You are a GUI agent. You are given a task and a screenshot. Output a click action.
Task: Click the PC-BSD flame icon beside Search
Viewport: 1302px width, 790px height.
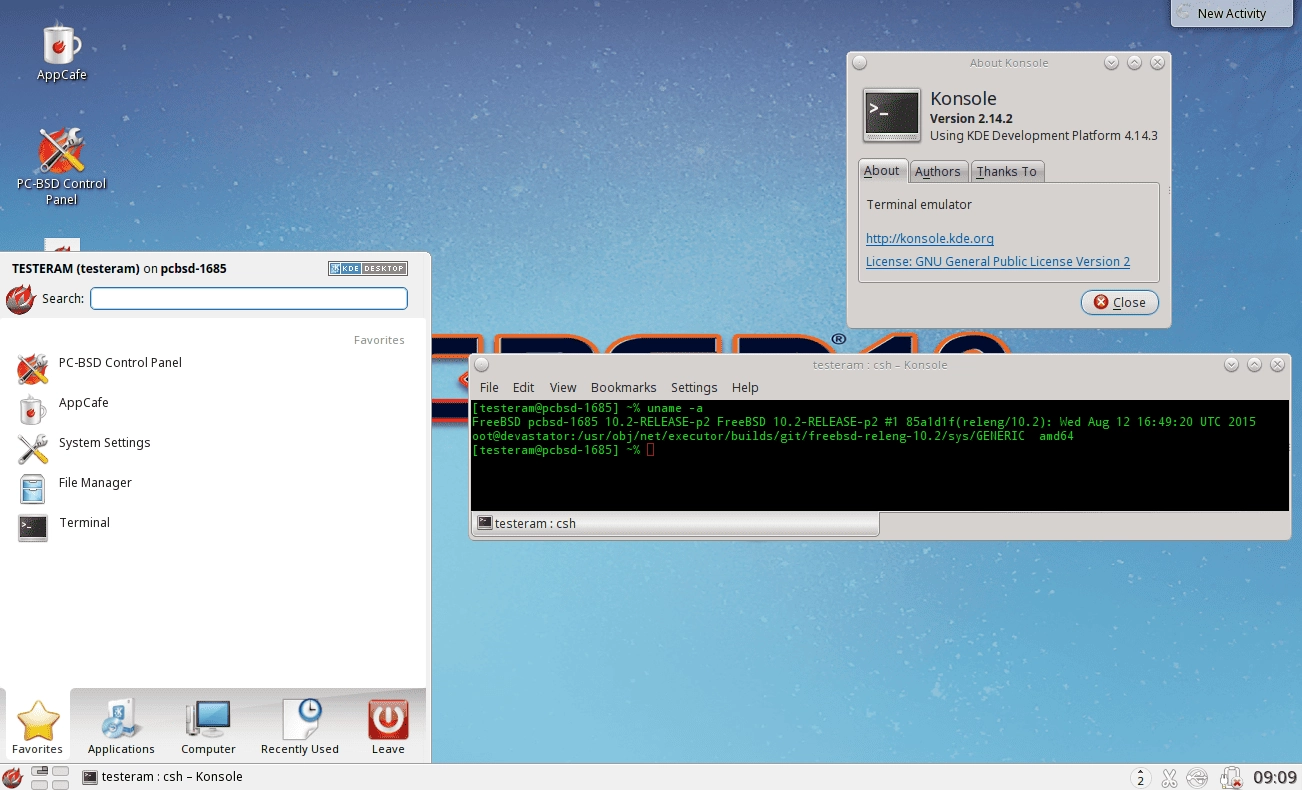click(x=20, y=299)
